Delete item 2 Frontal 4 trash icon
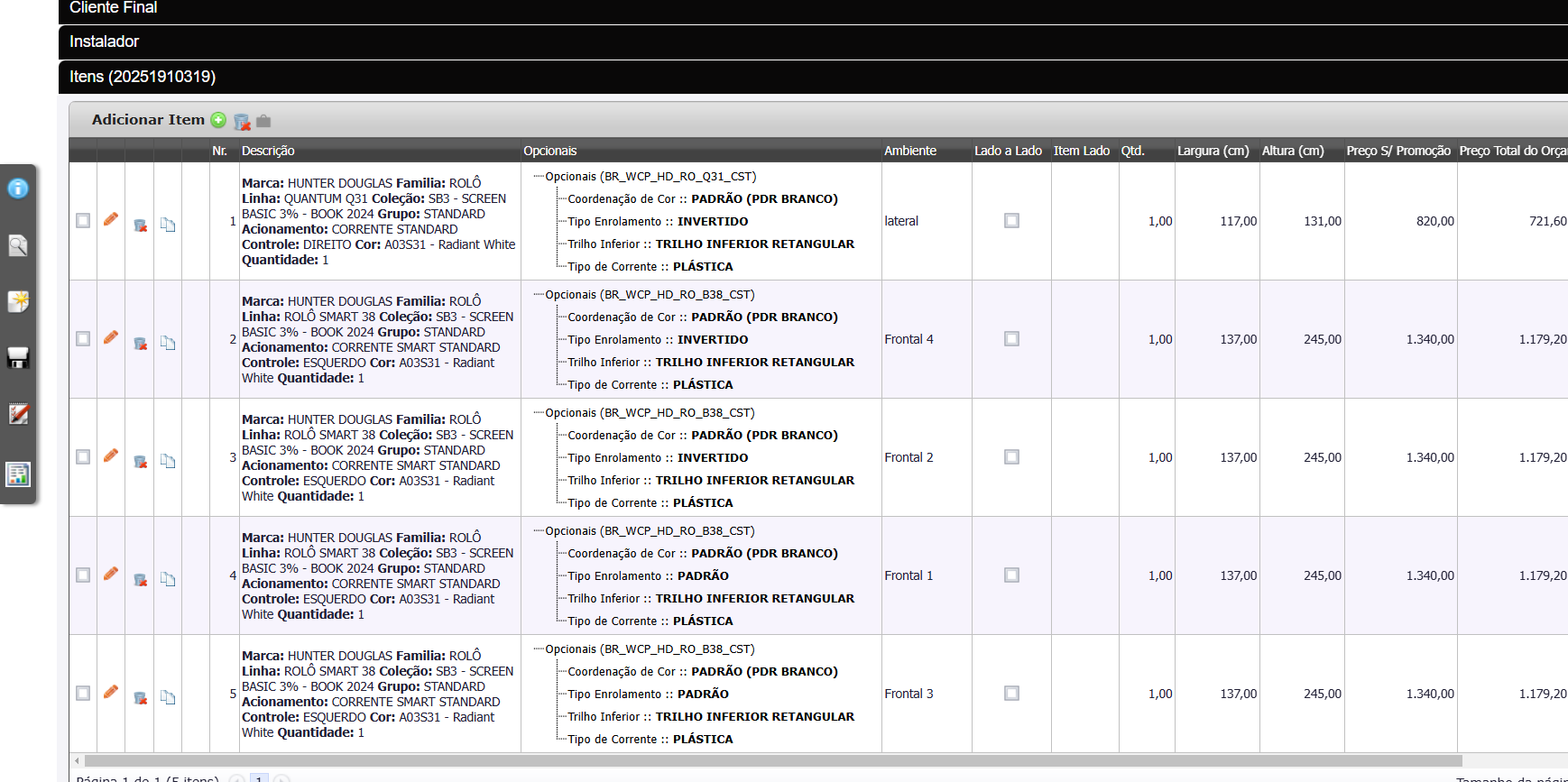Viewport: 1568px width, 782px height. click(140, 343)
